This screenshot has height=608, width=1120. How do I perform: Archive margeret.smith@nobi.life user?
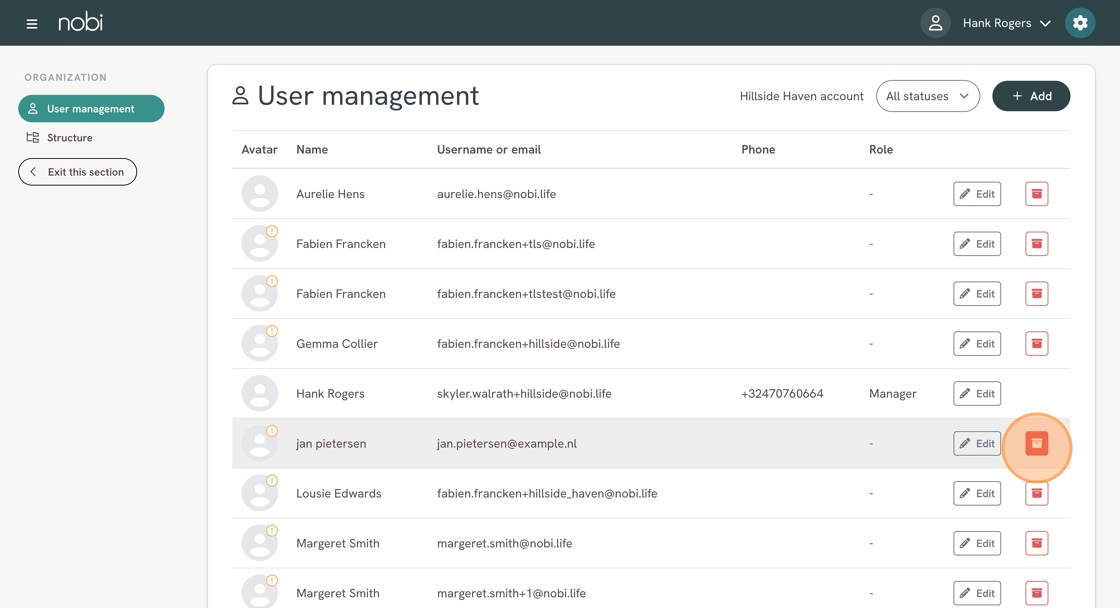[1036, 544]
